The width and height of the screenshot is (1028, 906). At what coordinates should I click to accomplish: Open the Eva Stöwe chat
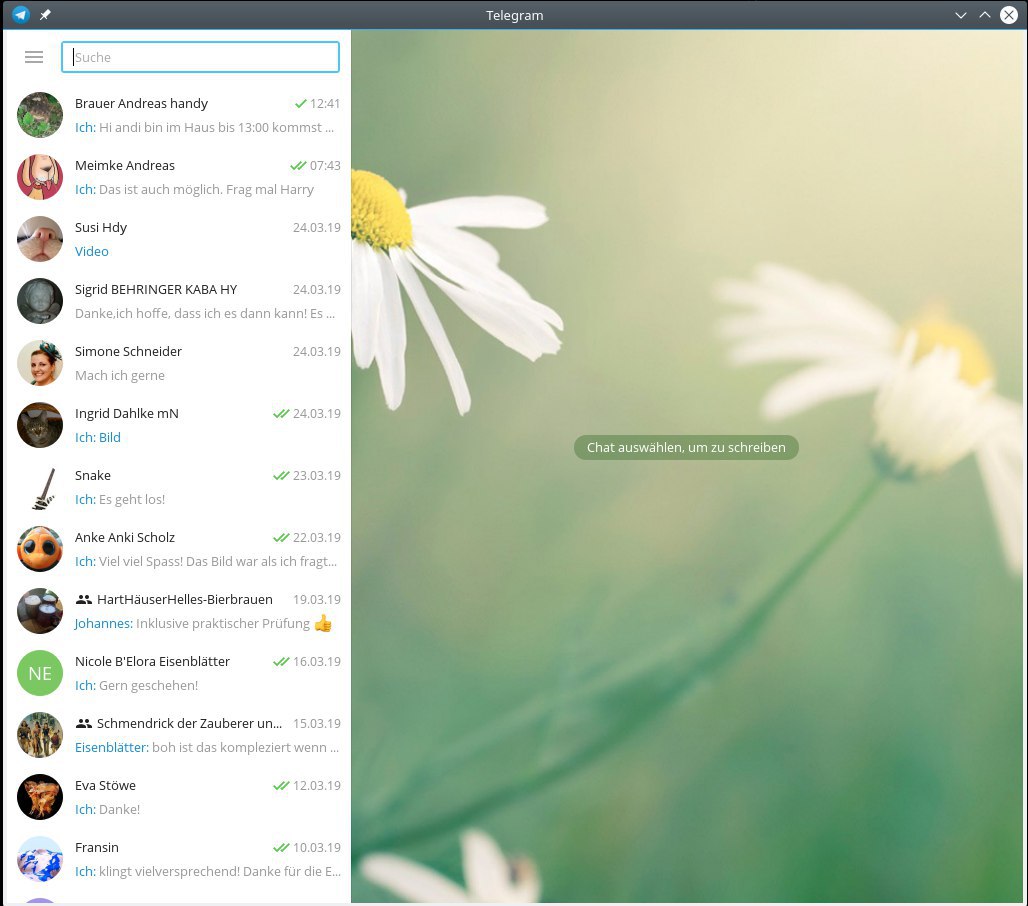[x=180, y=797]
